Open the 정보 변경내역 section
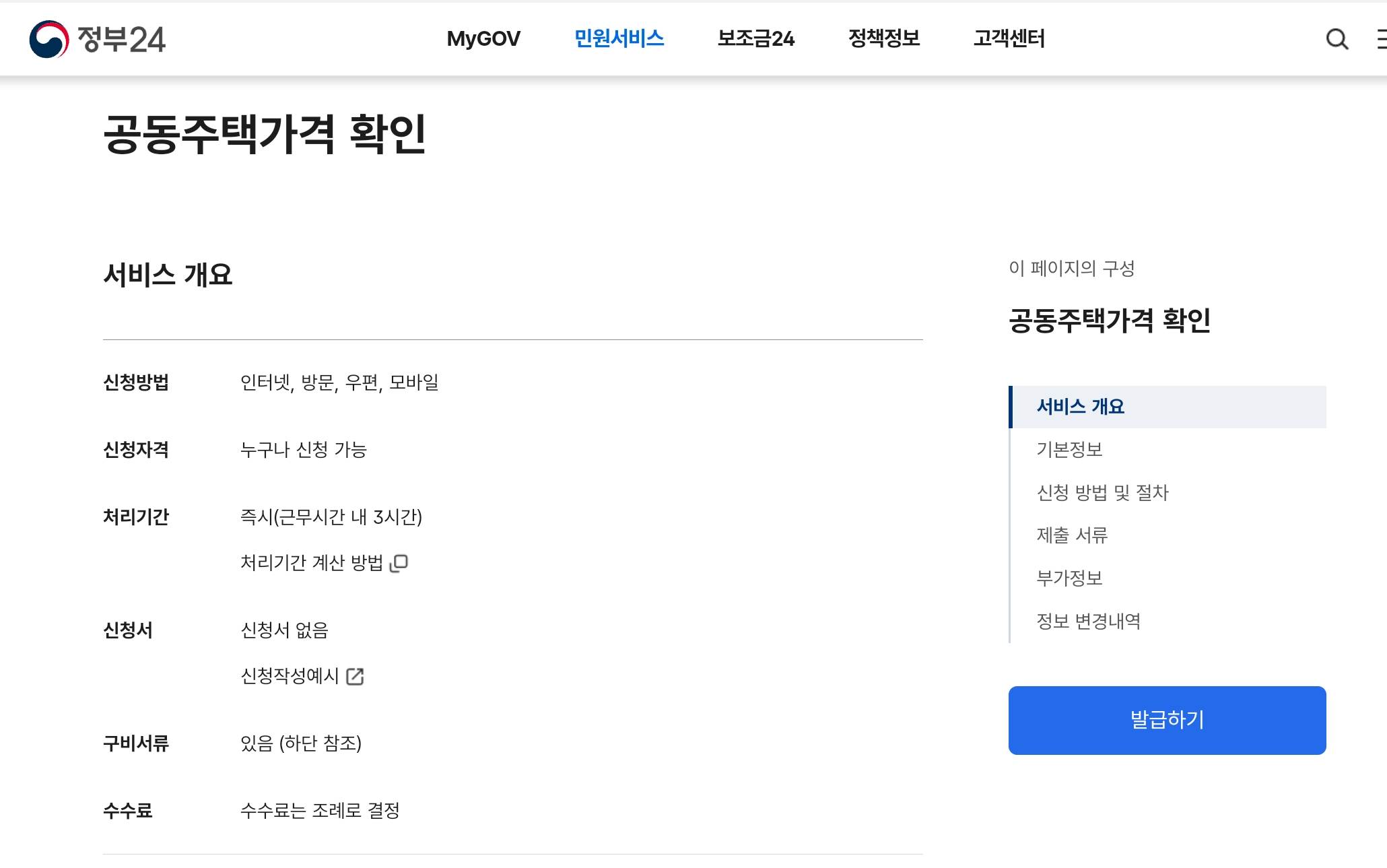This screenshot has height=868, width=1387. 1088,622
